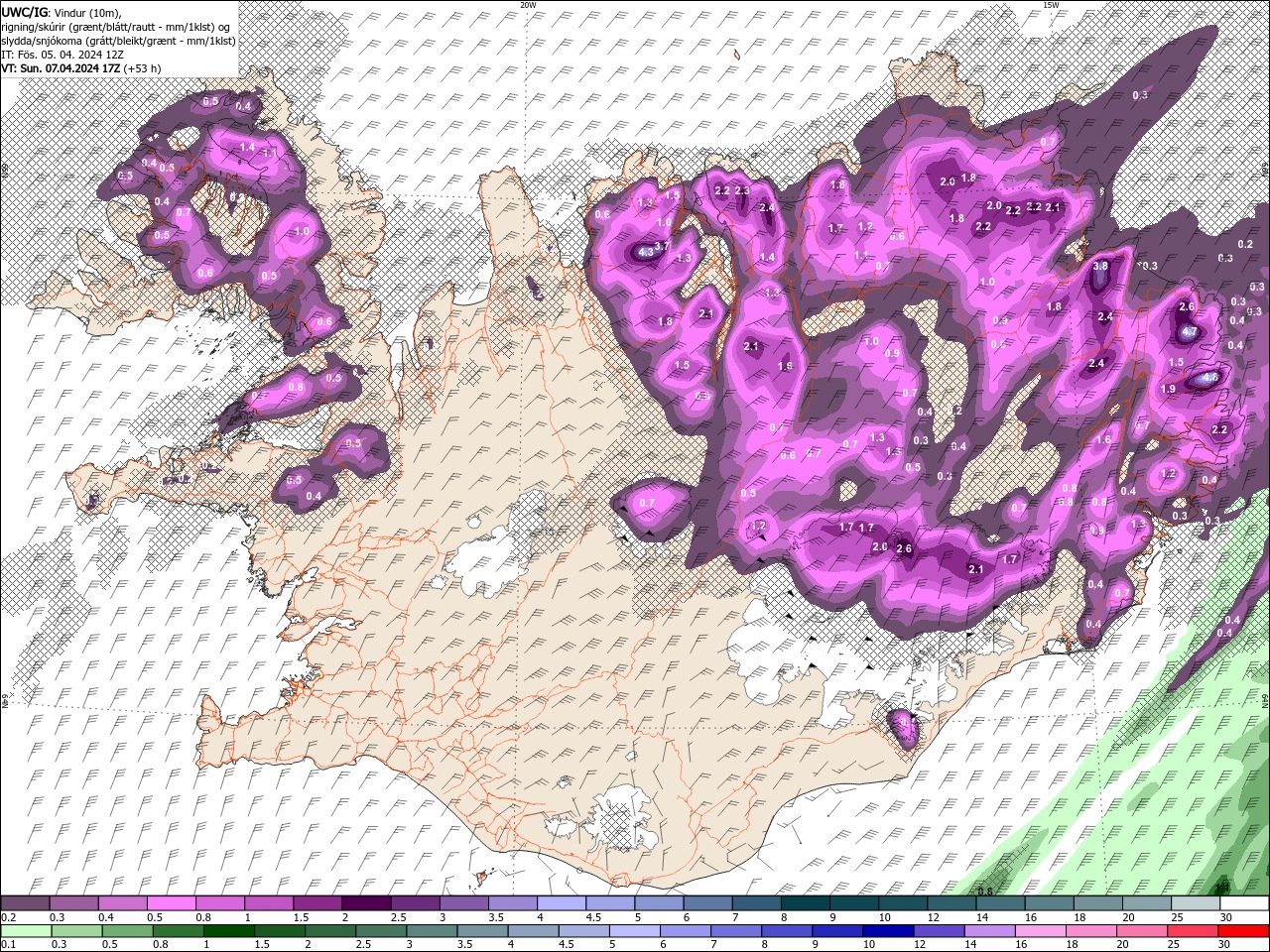
Task: Click the 'rigning/skúrir' description line
Action: point(117,26)
